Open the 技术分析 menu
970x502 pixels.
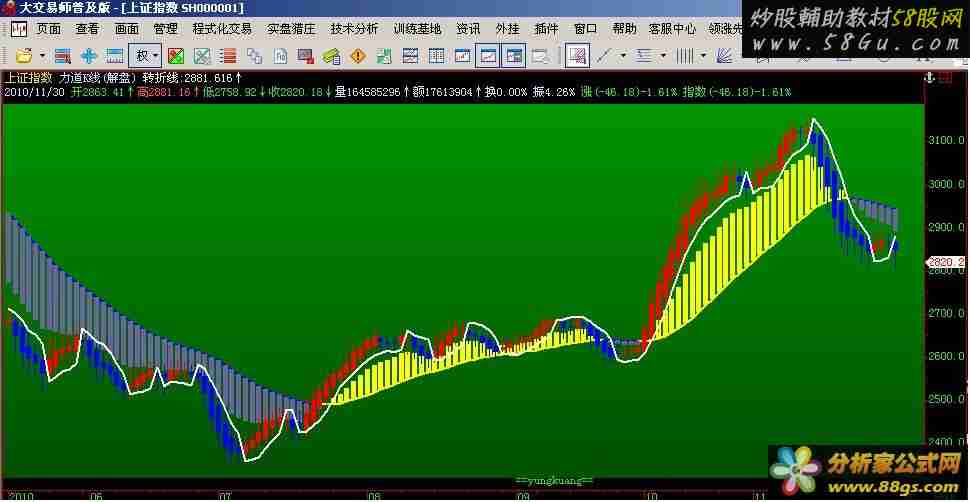[354, 29]
